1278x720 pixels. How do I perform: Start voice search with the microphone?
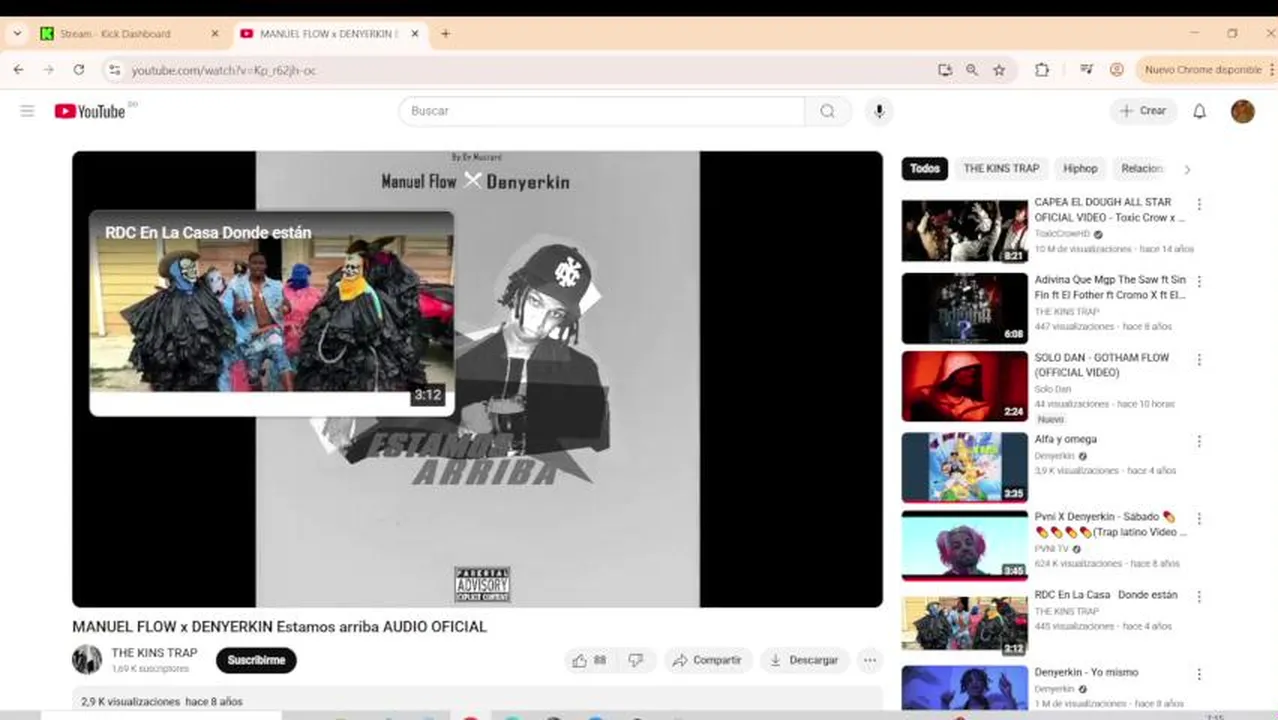pos(879,111)
